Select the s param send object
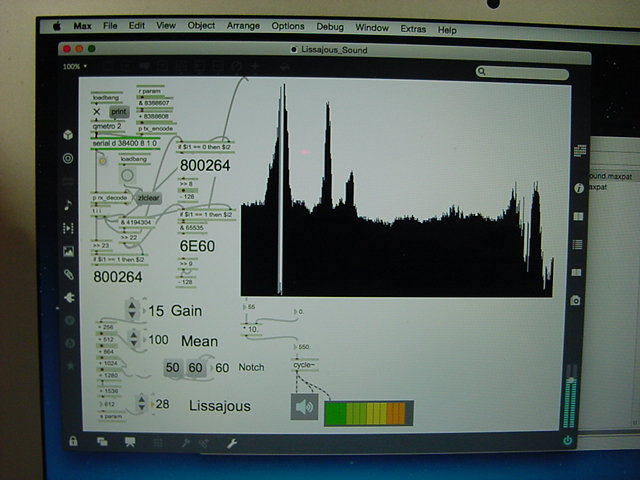The height and width of the screenshot is (480, 640). 111,417
